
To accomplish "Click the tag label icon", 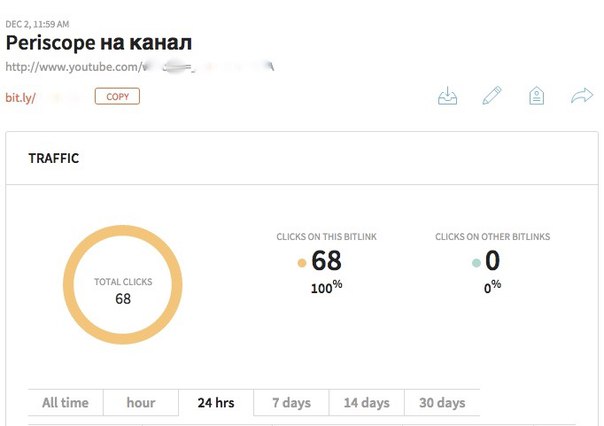I will (536, 96).
